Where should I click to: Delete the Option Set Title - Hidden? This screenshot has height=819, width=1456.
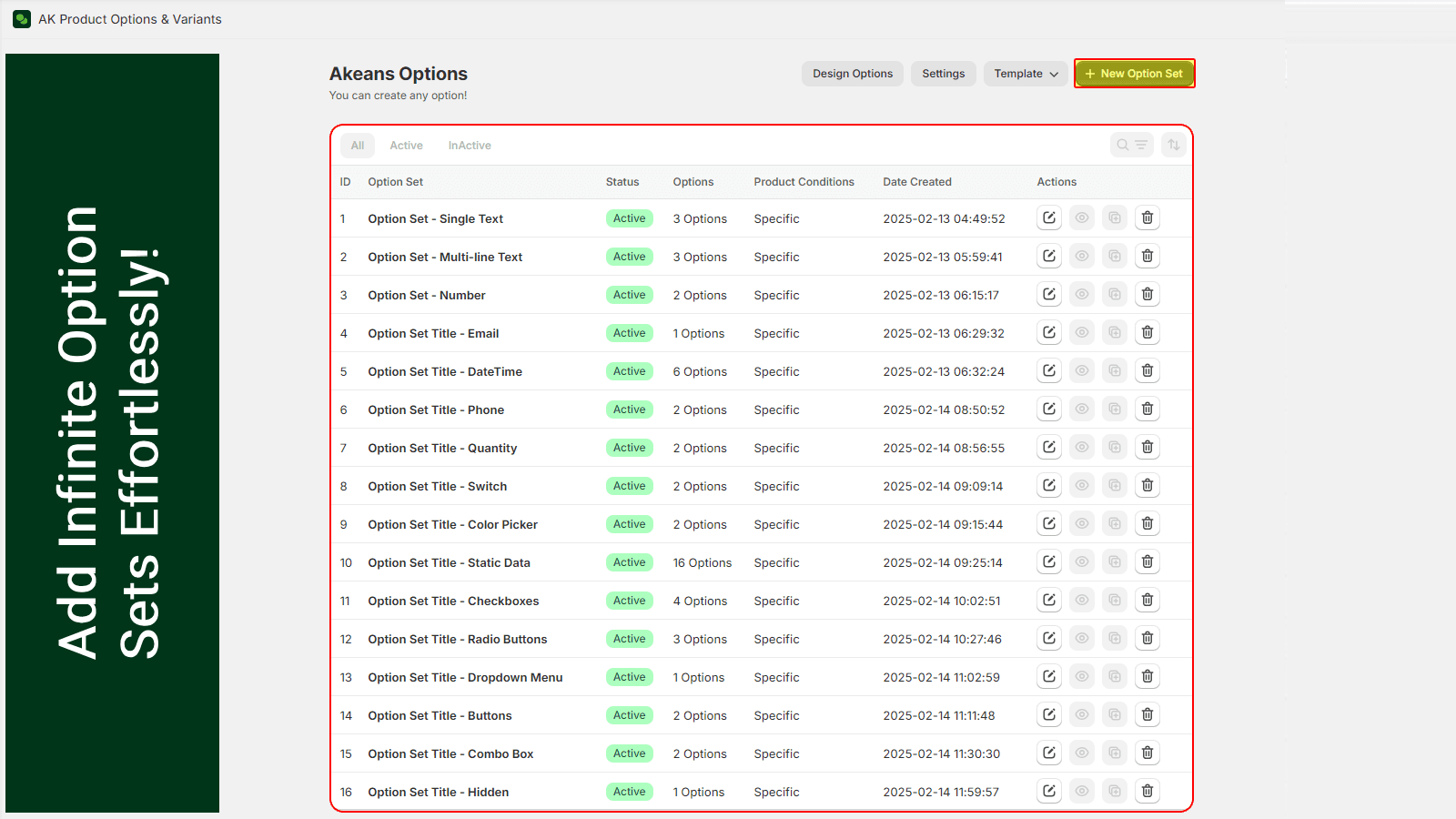point(1147,791)
